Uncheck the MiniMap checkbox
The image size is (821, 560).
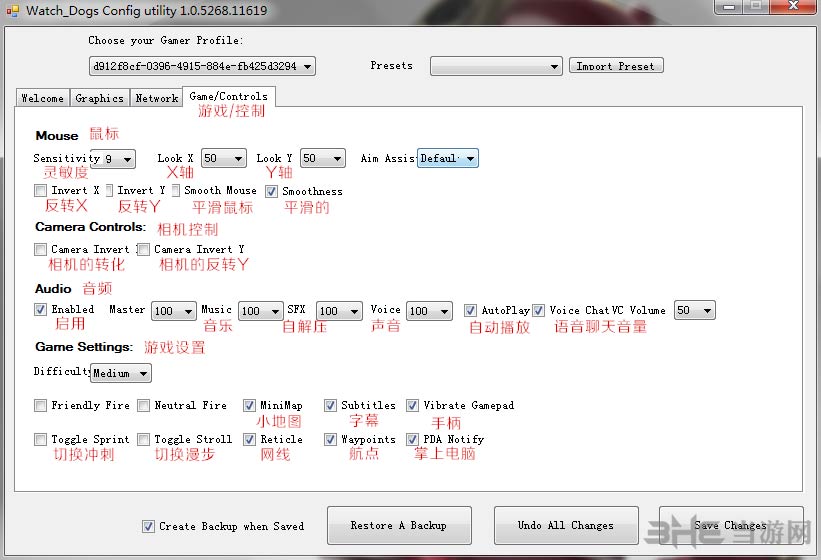click(x=249, y=406)
